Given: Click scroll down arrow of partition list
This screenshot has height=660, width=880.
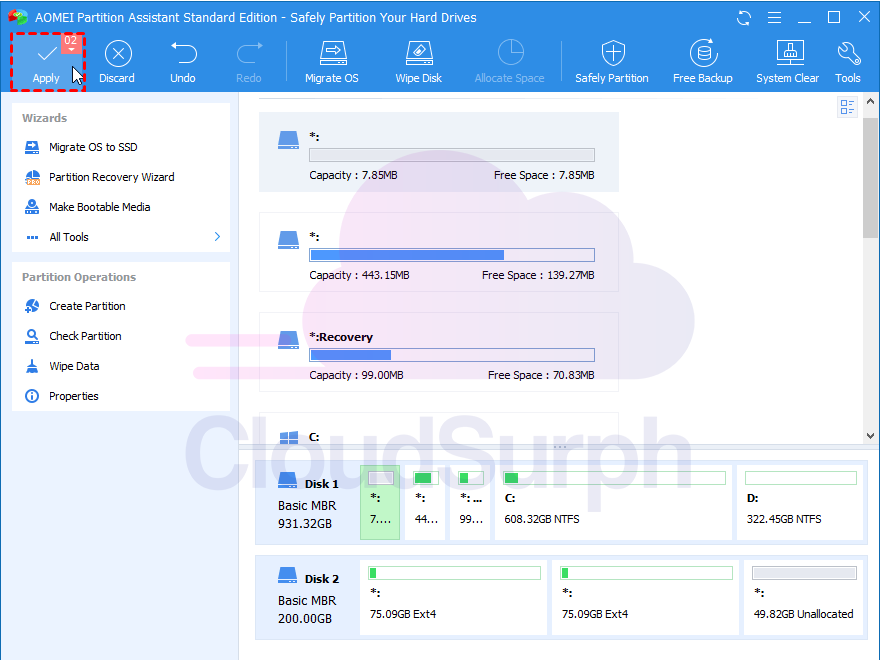Looking at the screenshot, I should pos(870,436).
